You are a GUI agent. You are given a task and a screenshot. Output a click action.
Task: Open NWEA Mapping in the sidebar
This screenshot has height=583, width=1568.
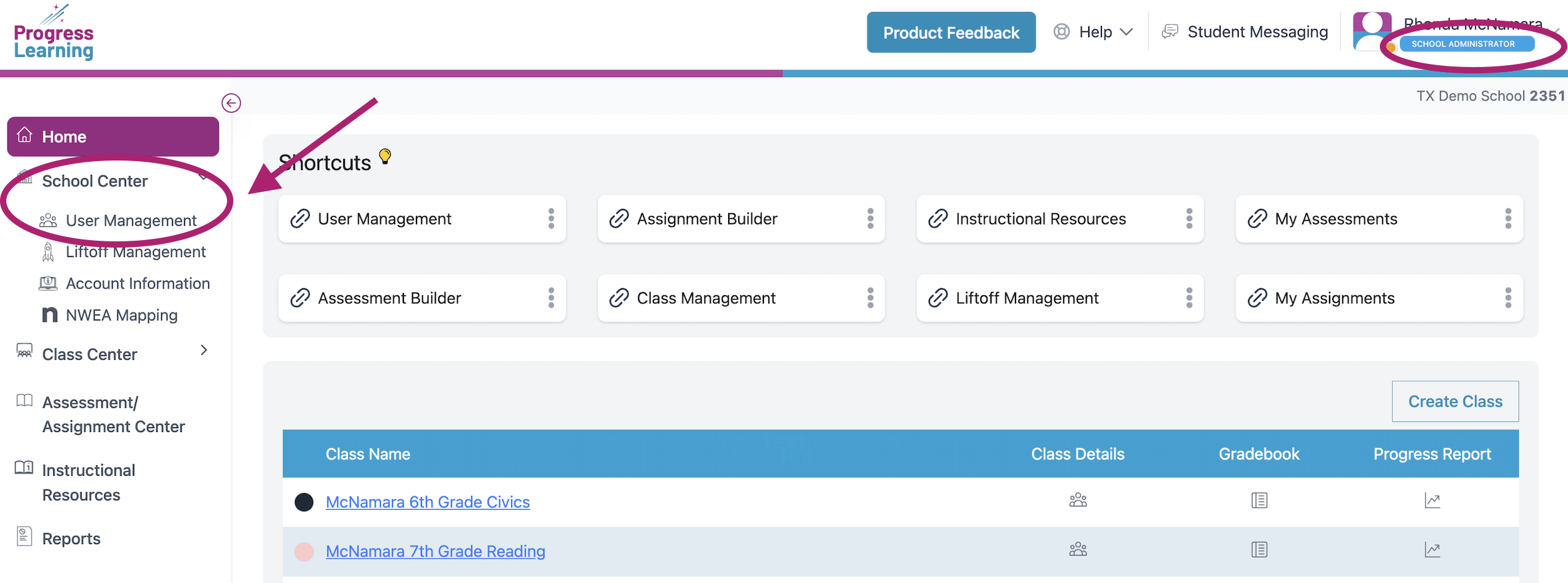[122, 315]
